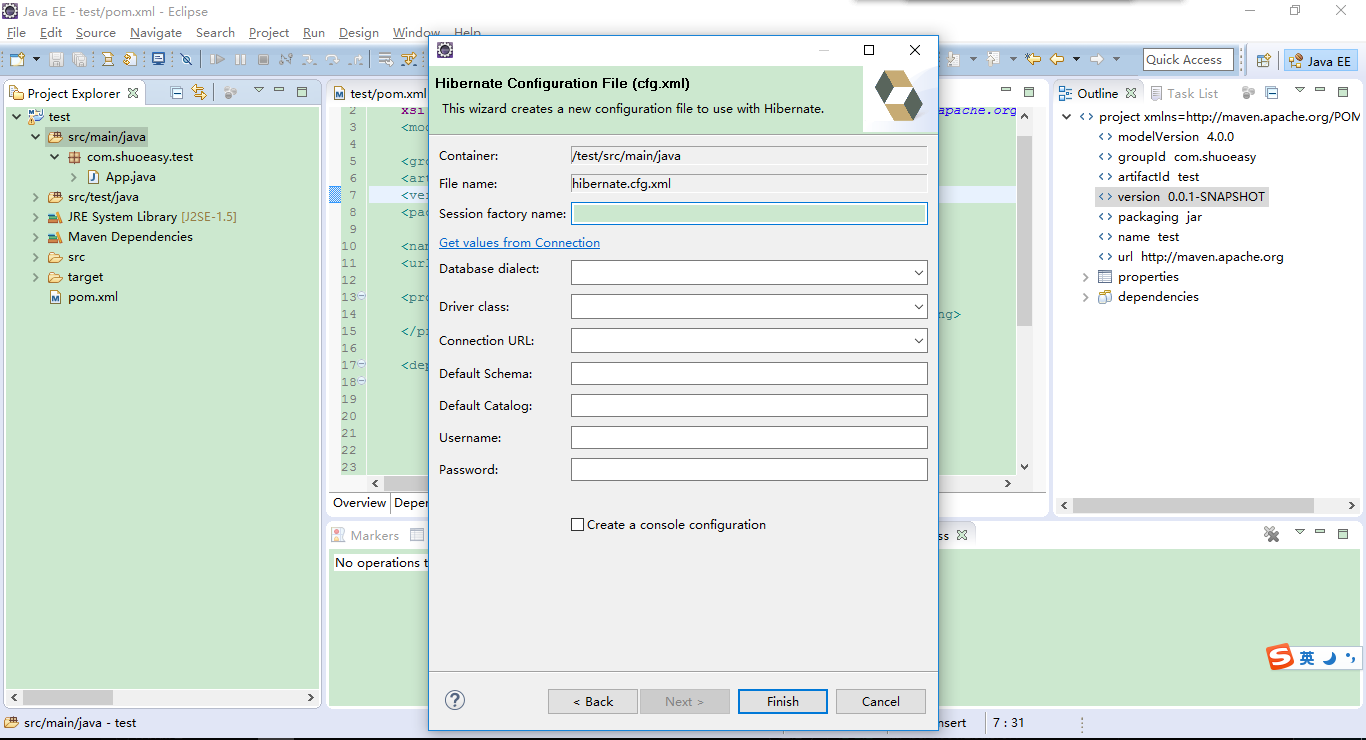
Task: Expand the properties node in Outline
Action: pyautogui.click(x=1086, y=277)
